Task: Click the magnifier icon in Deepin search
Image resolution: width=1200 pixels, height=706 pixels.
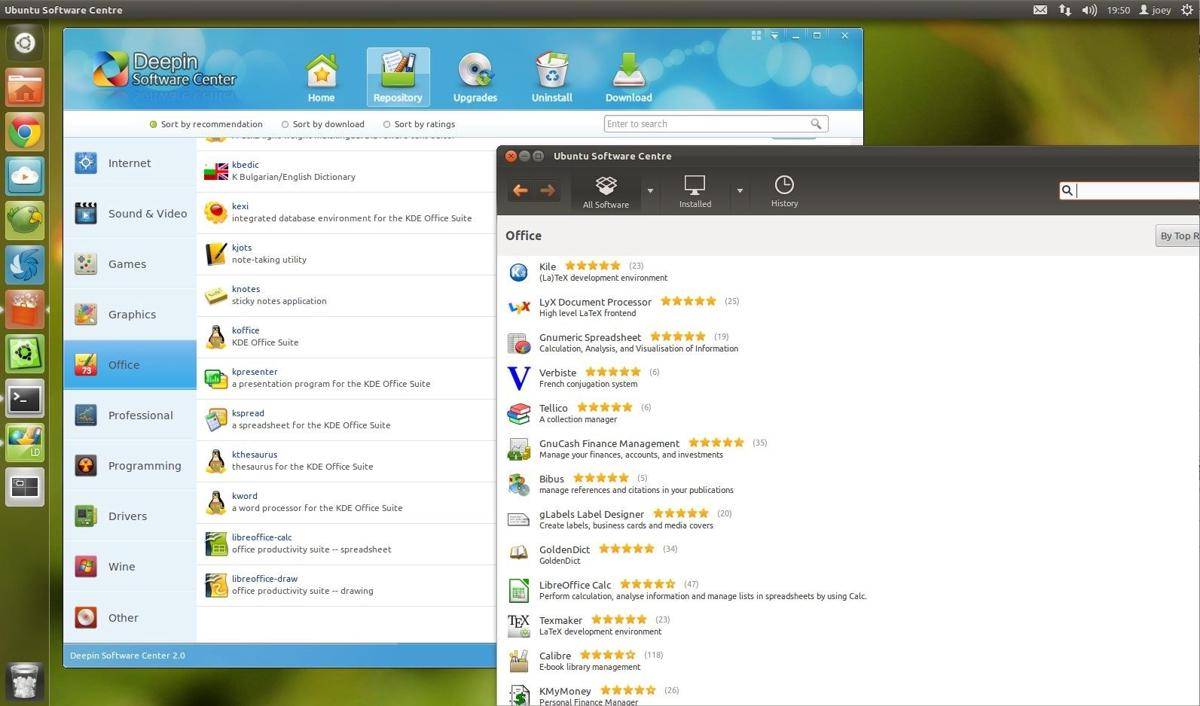Action: pyautogui.click(x=817, y=124)
